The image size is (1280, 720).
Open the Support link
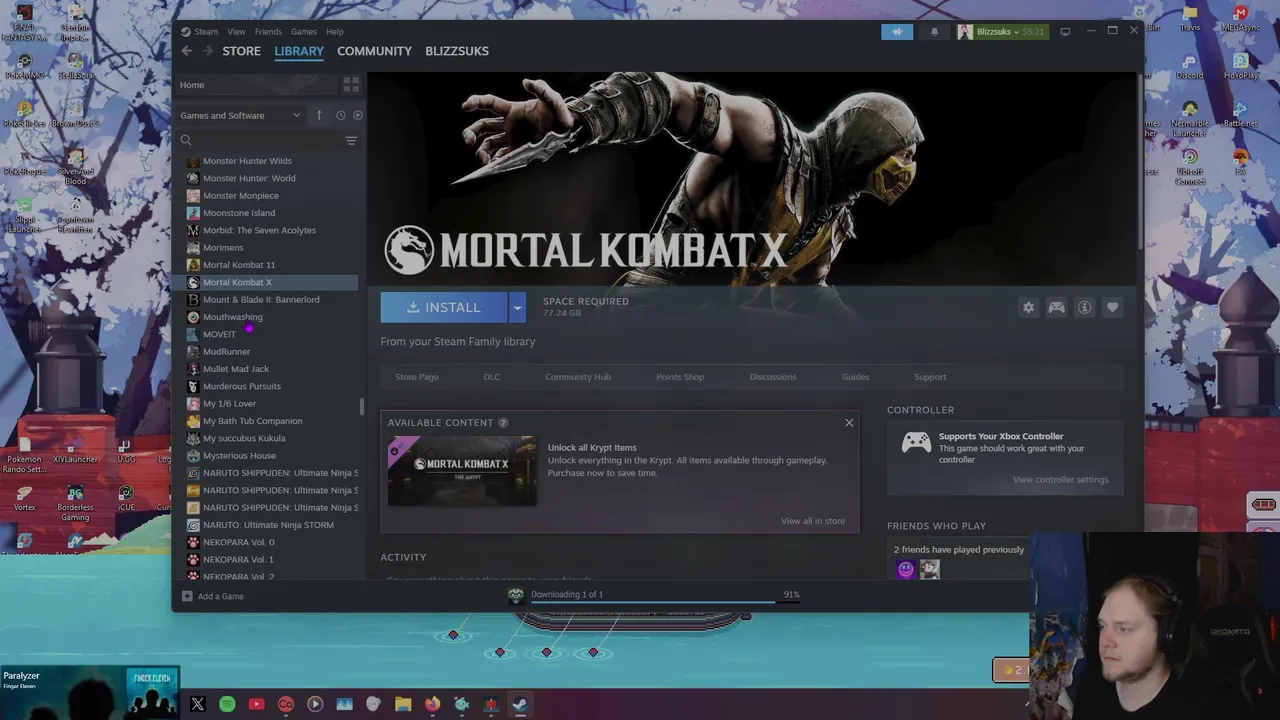[930, 377]
